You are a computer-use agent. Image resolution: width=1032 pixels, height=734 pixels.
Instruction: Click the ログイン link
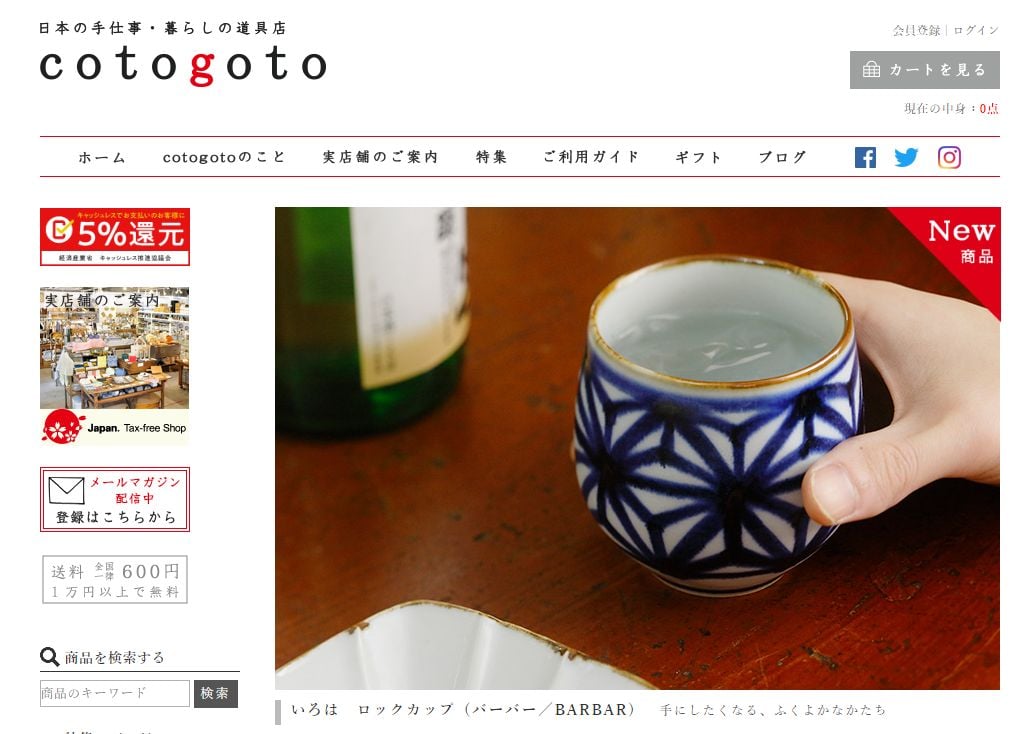(976, 30)
